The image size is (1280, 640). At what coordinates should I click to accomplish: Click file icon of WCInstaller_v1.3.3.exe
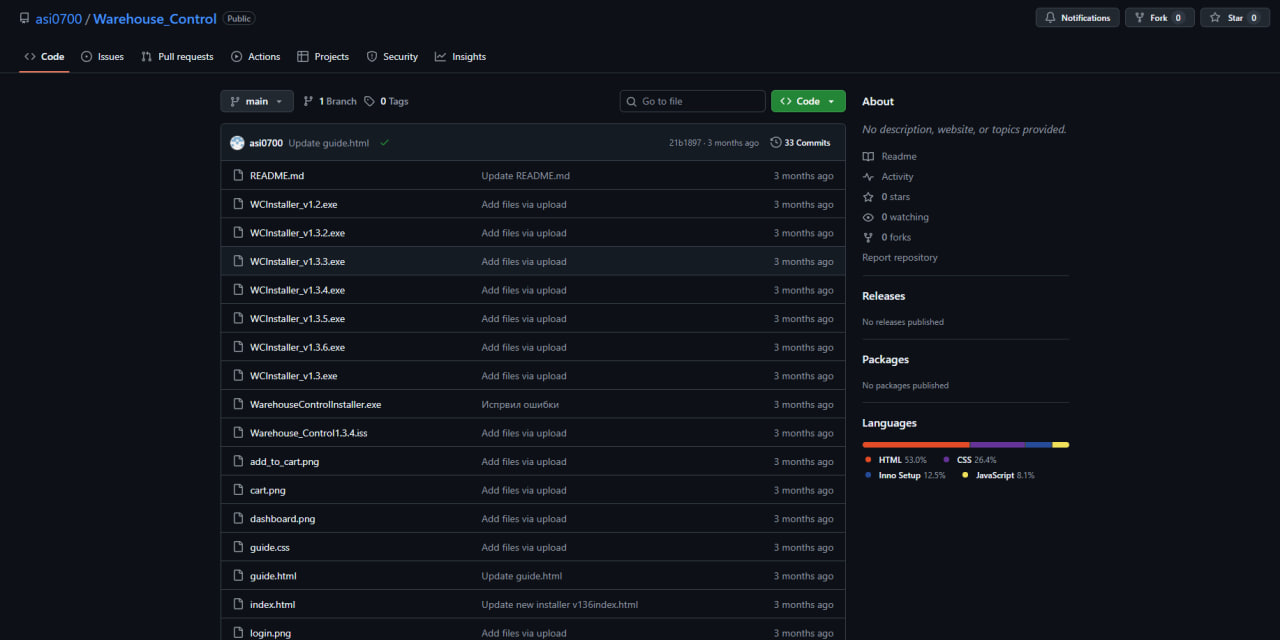click(238, 261)
